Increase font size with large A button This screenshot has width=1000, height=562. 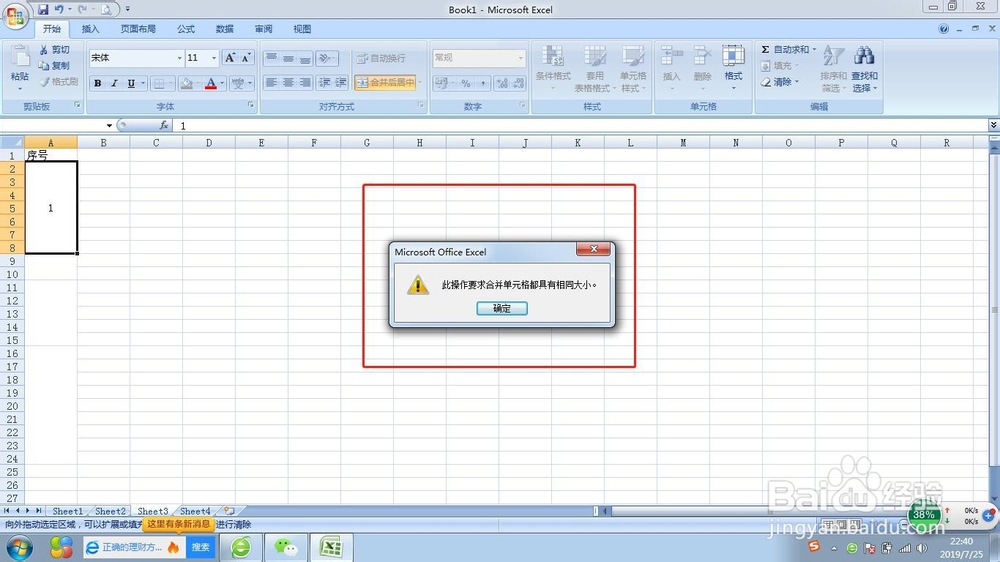[230, 57]
